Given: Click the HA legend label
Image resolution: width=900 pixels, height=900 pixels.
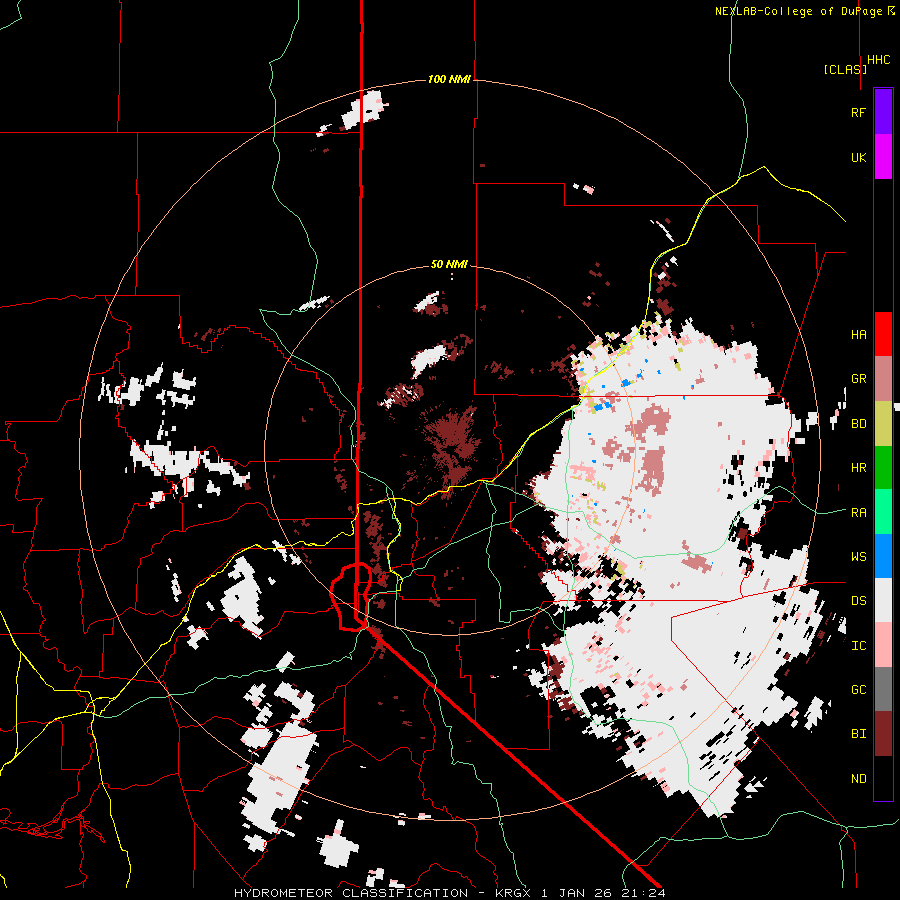Looking at the screenshot, I should click(858, 335).
